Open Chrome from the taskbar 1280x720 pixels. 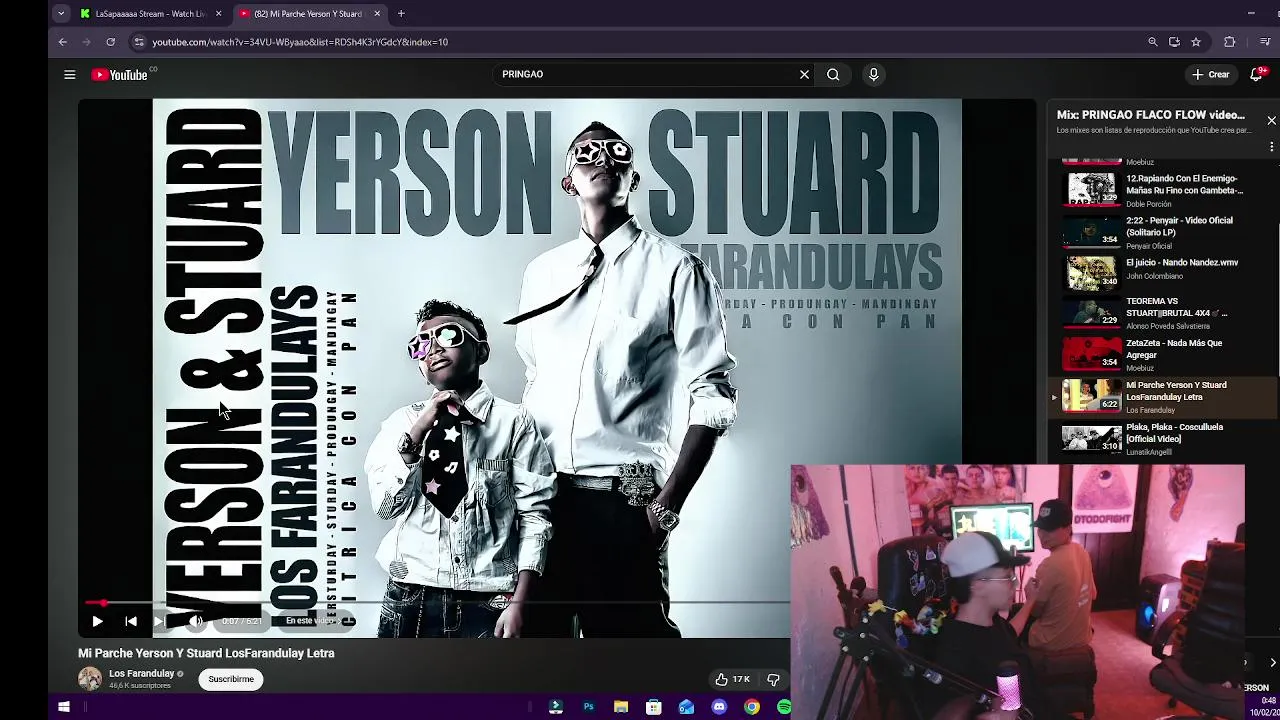point(751,707)
